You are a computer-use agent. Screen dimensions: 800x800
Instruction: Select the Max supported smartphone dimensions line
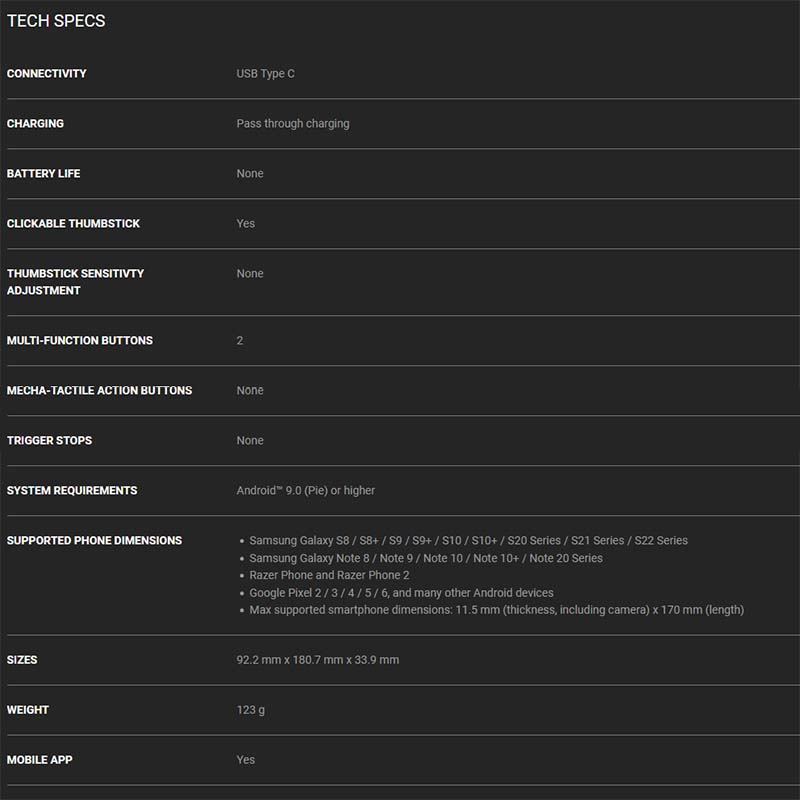click(x=496, y=610)
